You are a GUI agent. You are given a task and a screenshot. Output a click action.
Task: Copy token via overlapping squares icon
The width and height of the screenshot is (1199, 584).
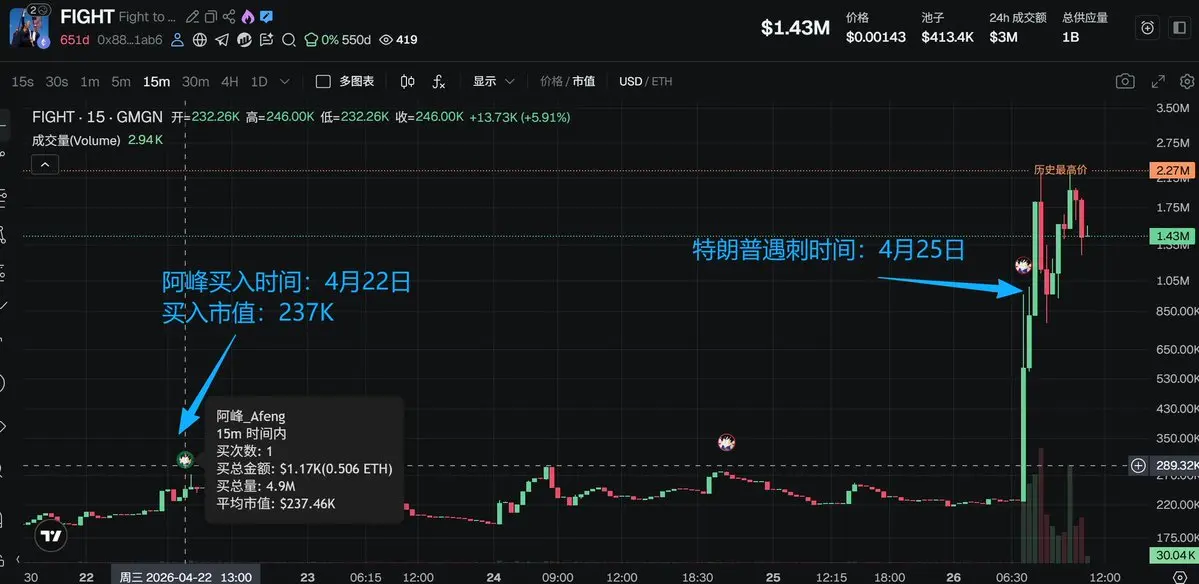[210, 17]
